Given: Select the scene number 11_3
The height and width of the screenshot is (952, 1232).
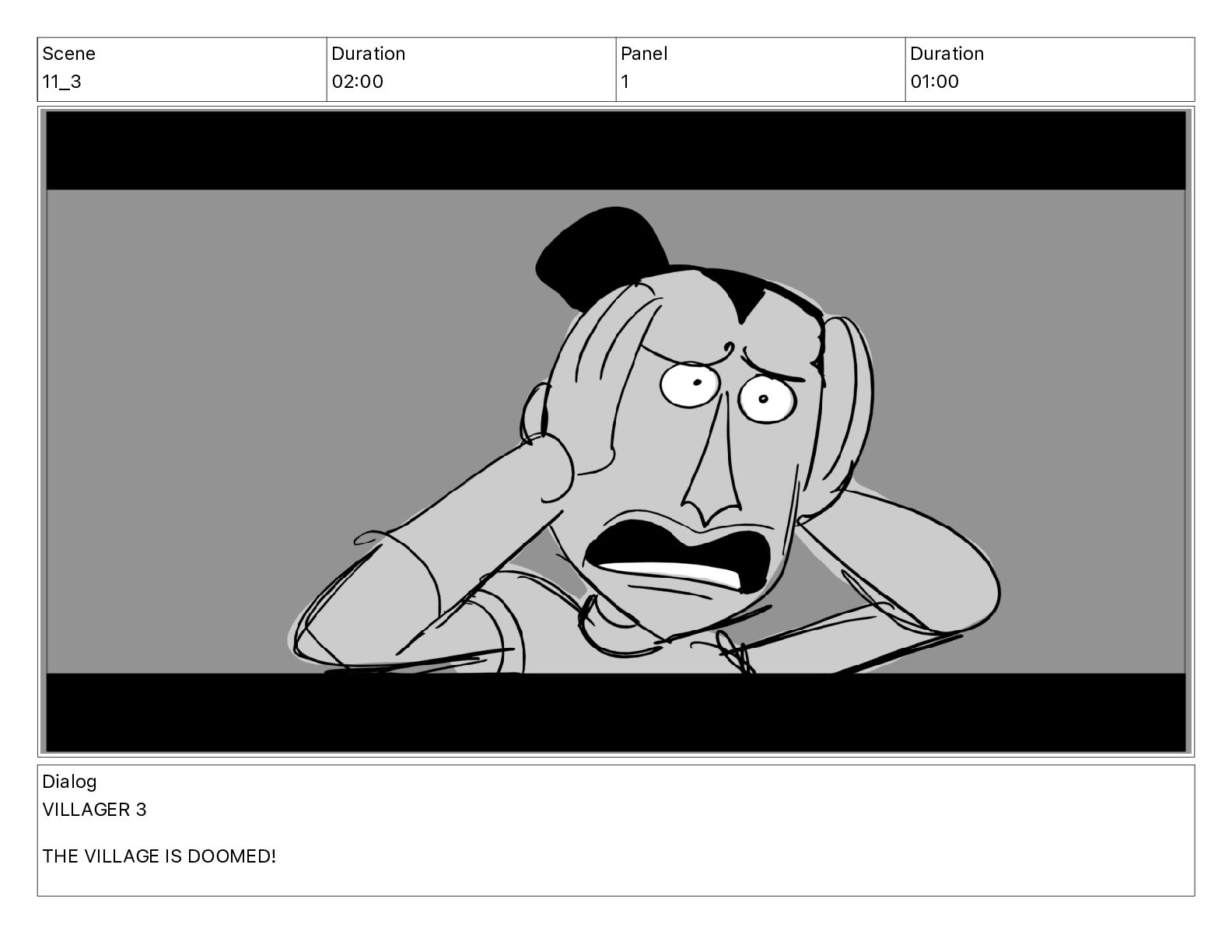Looking at the screenshot, I should (x=61, y=82).
